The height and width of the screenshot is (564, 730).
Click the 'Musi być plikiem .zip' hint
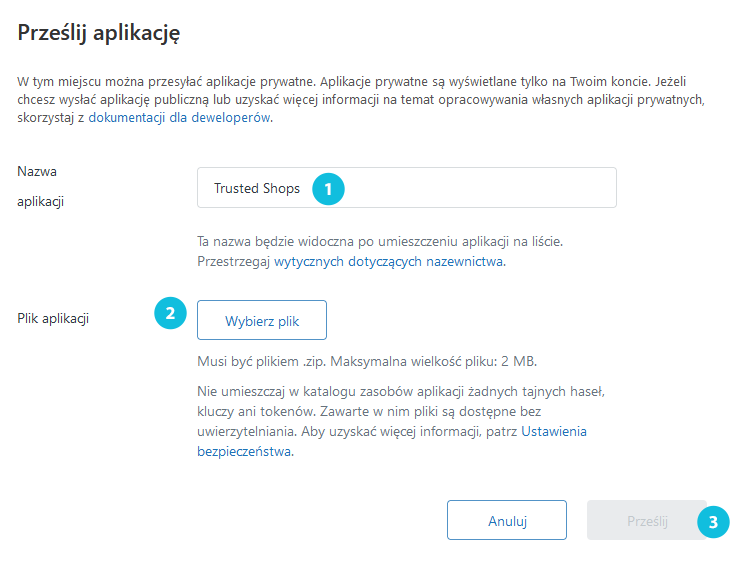point(262,361)
